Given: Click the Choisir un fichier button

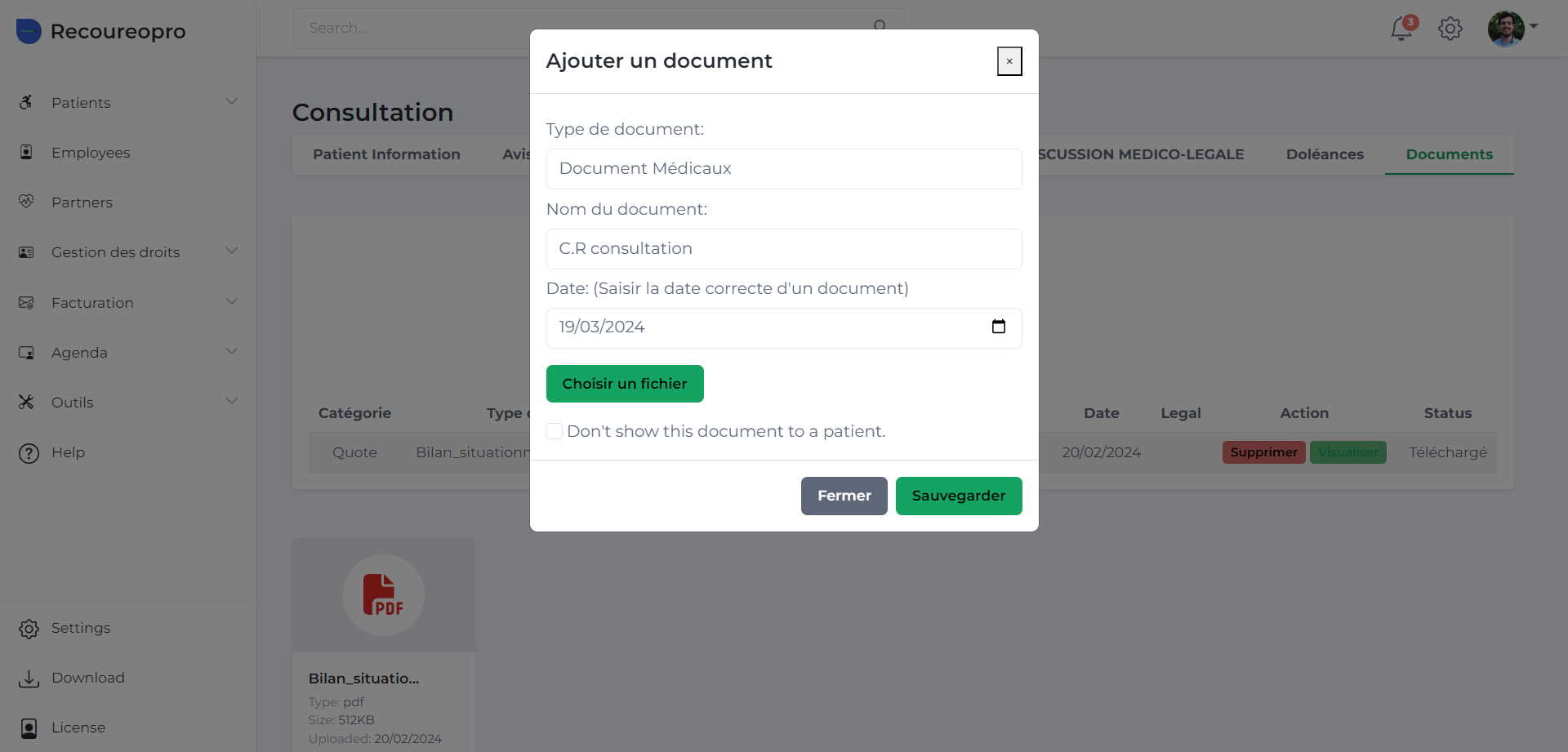Looking at the screenshot, I should (625, 384).
